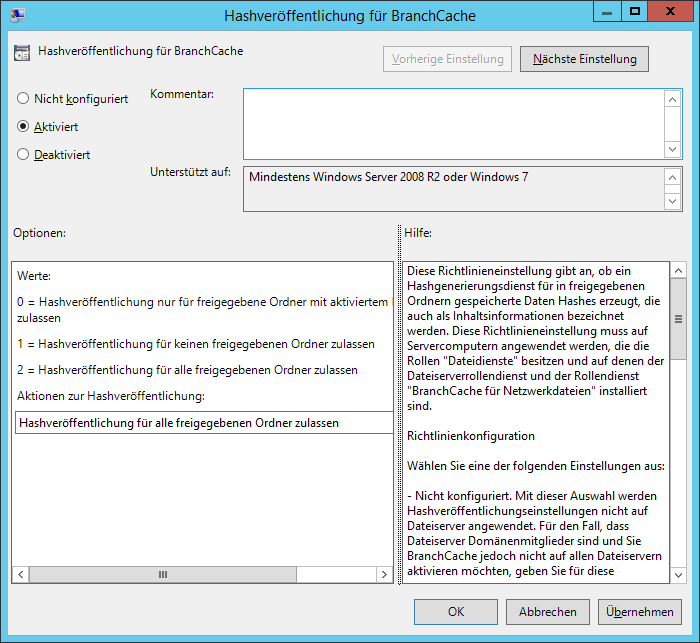
Task: Click the 'Mindestens Windows Server 2008 R2' text
Action: click(x=345, y=177)
